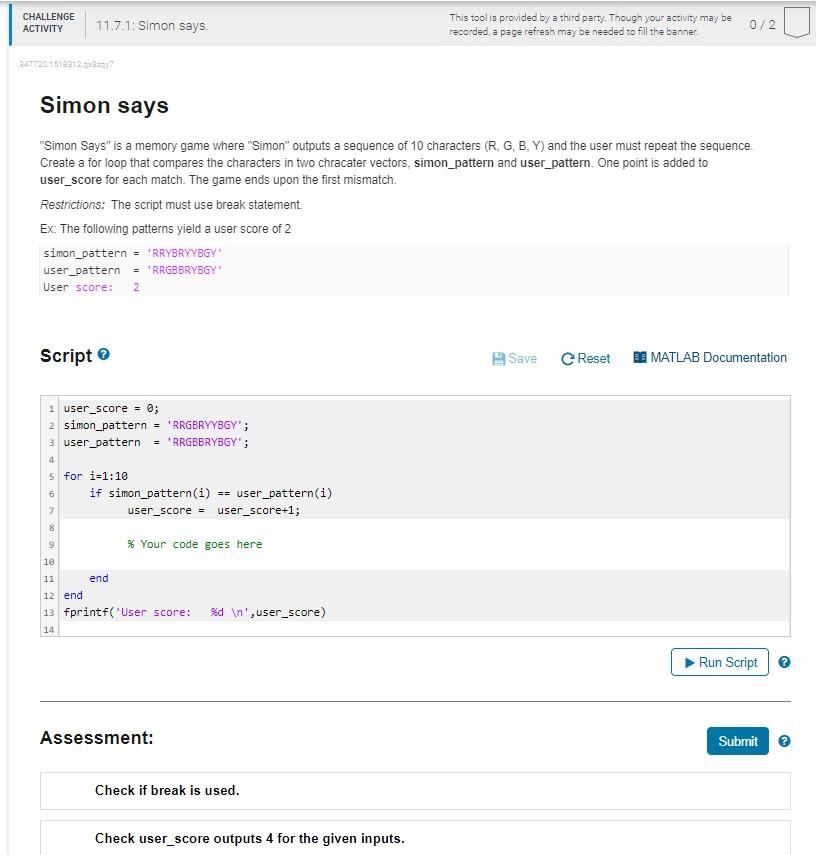Viewport: 816px width, 855px height.
Task: Click the play triangle in Run Script
Action: [689, 662]
